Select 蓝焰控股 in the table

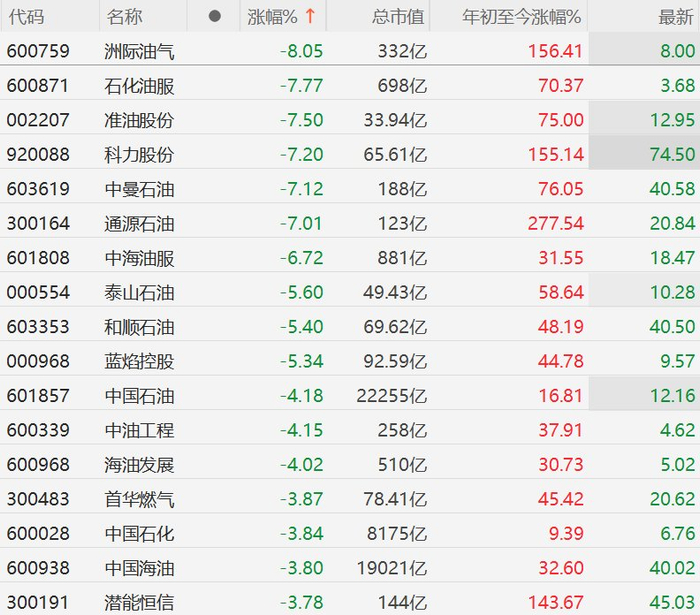point(139,361)
